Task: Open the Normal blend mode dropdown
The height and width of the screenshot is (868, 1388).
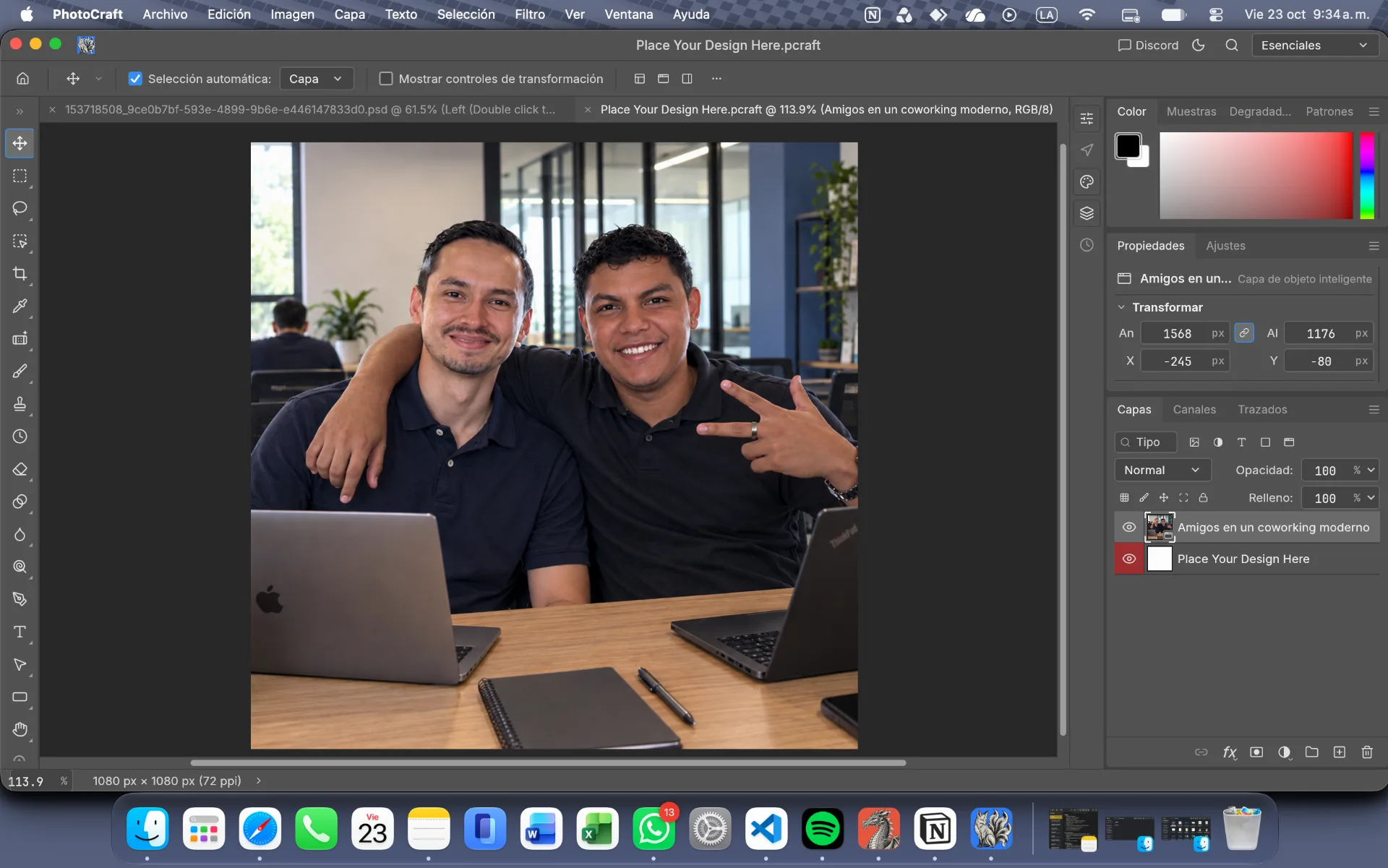Action: 1162,470
